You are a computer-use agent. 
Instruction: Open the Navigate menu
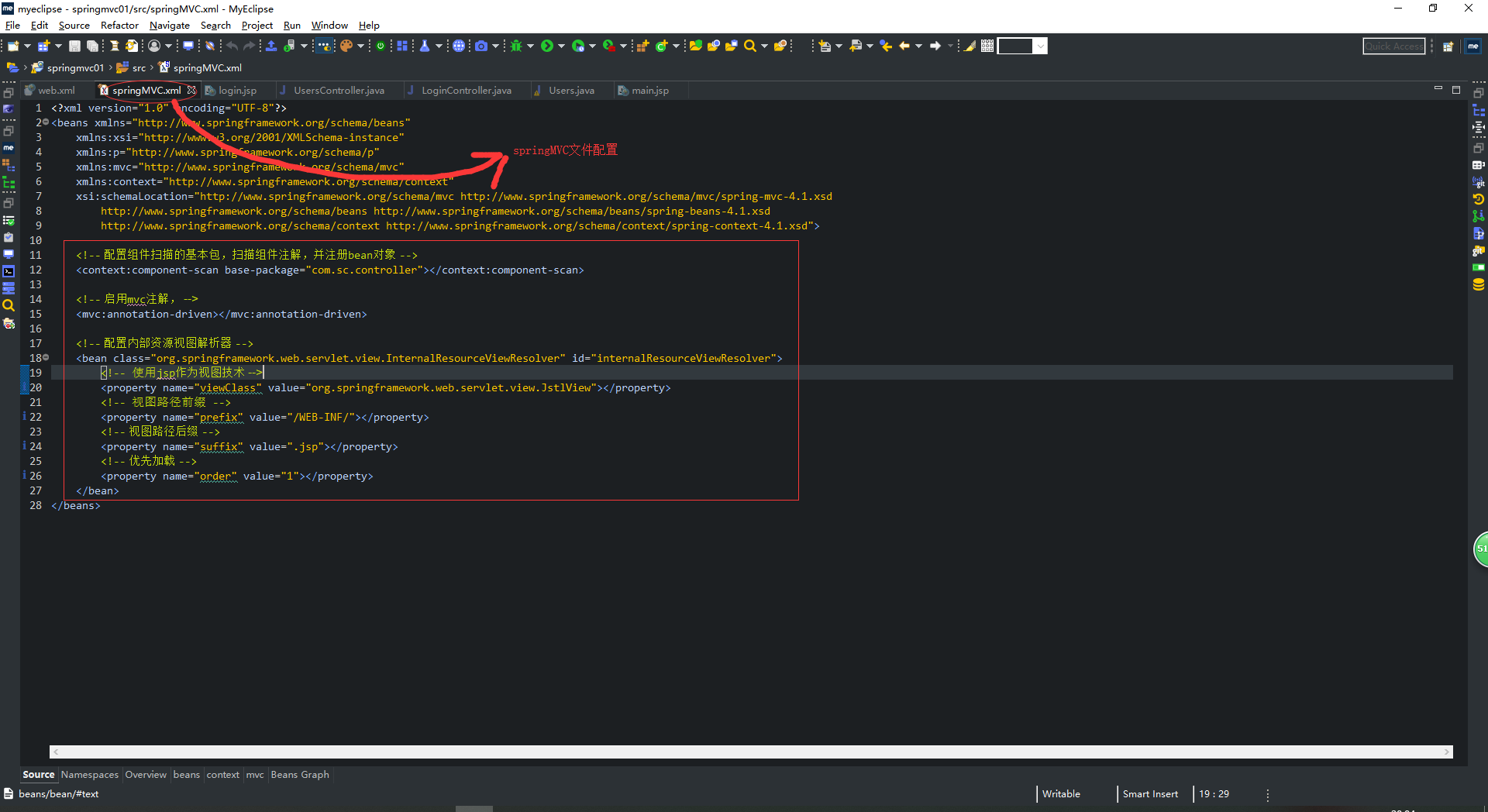point(169,26)
